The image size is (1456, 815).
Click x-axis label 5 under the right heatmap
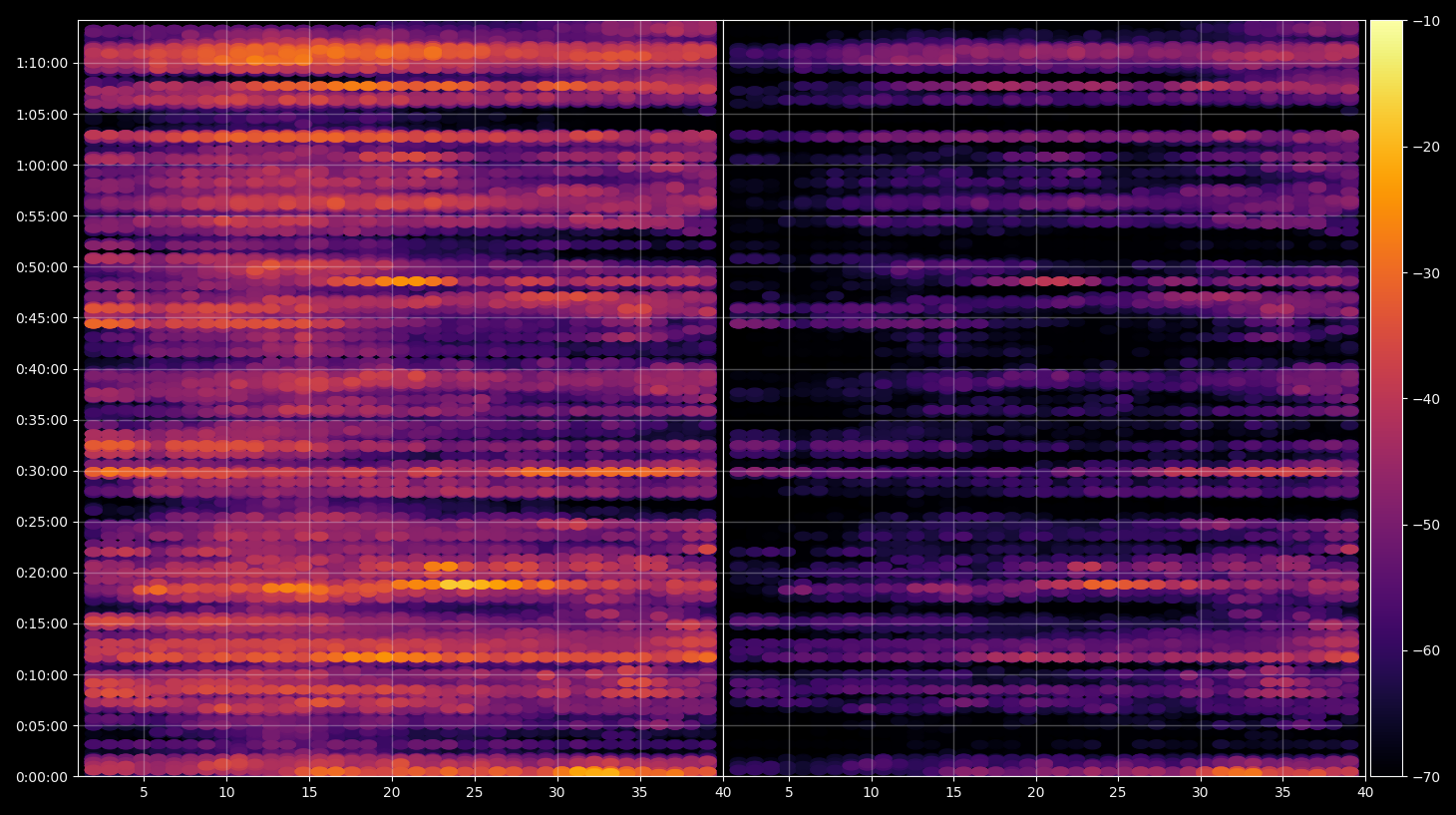tap(789, 793)
